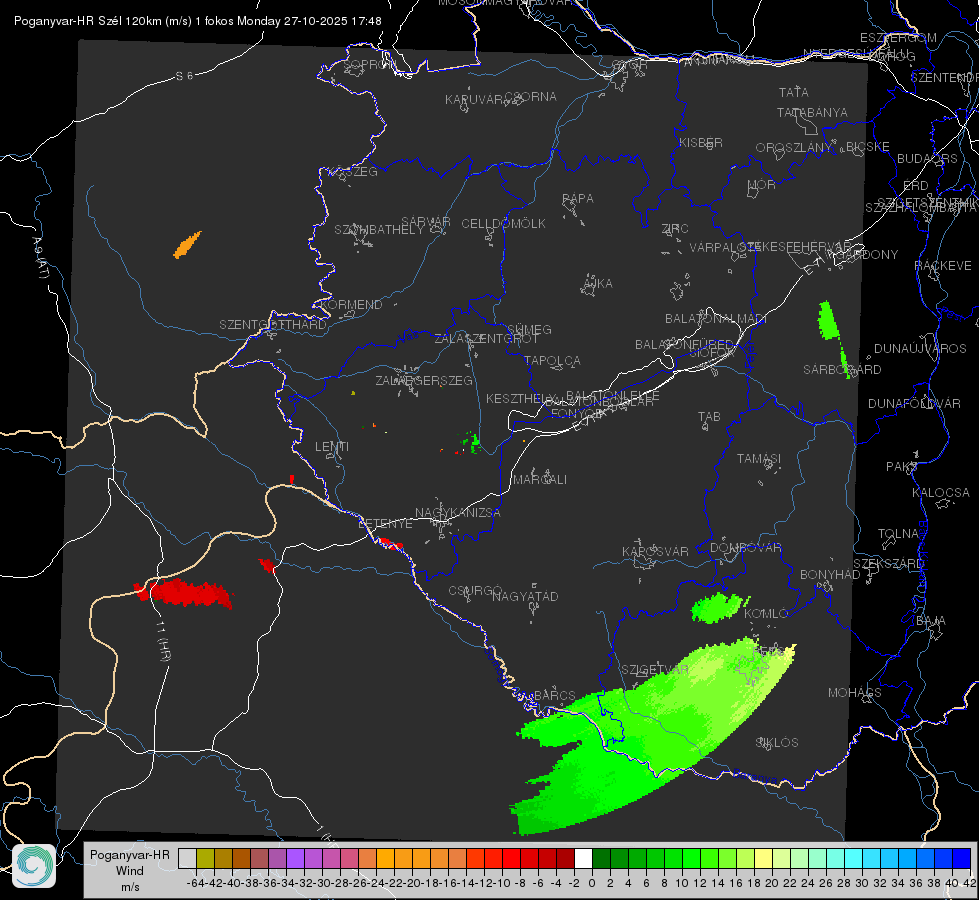Click the TAPOLCA city label
Screen dimensions: 979x900
[x=552, y=360]
